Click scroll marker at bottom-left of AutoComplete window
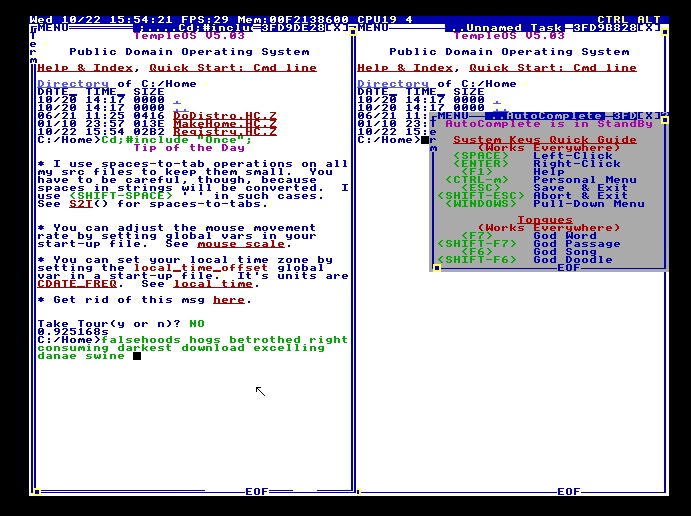This screenshot has width=691, height=516. coord(437,268)
